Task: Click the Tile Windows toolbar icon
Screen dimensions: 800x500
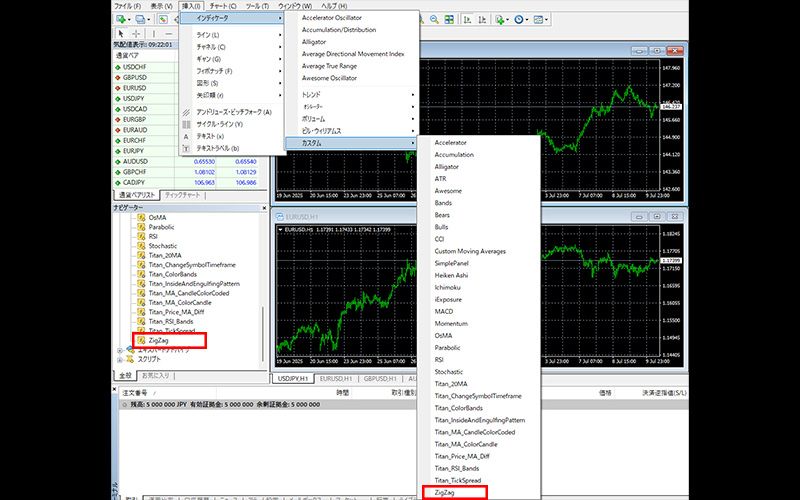Action: coord(449,19)
